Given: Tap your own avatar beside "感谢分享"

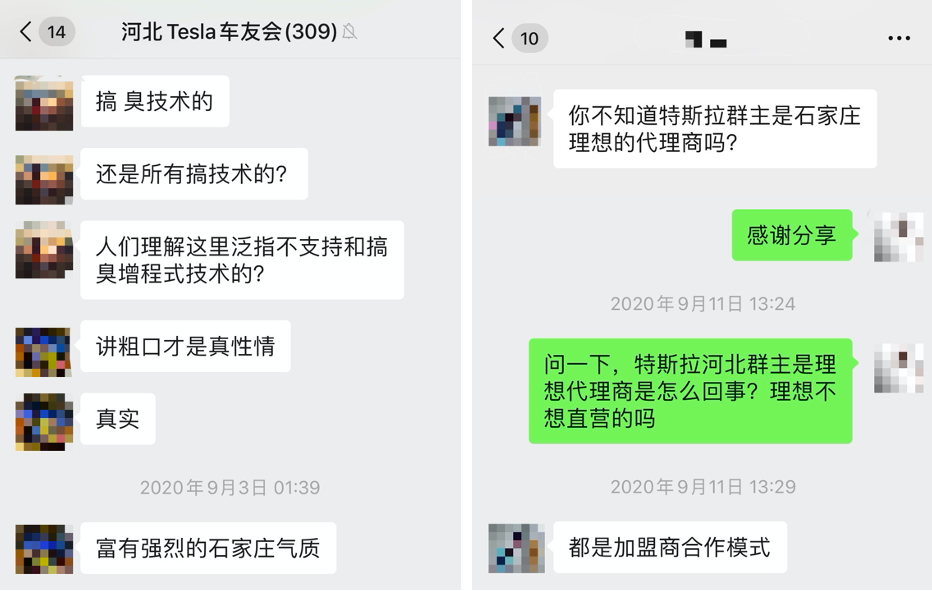Looking at the screenshot, I should pyautogui.click(x=898, y=237).
